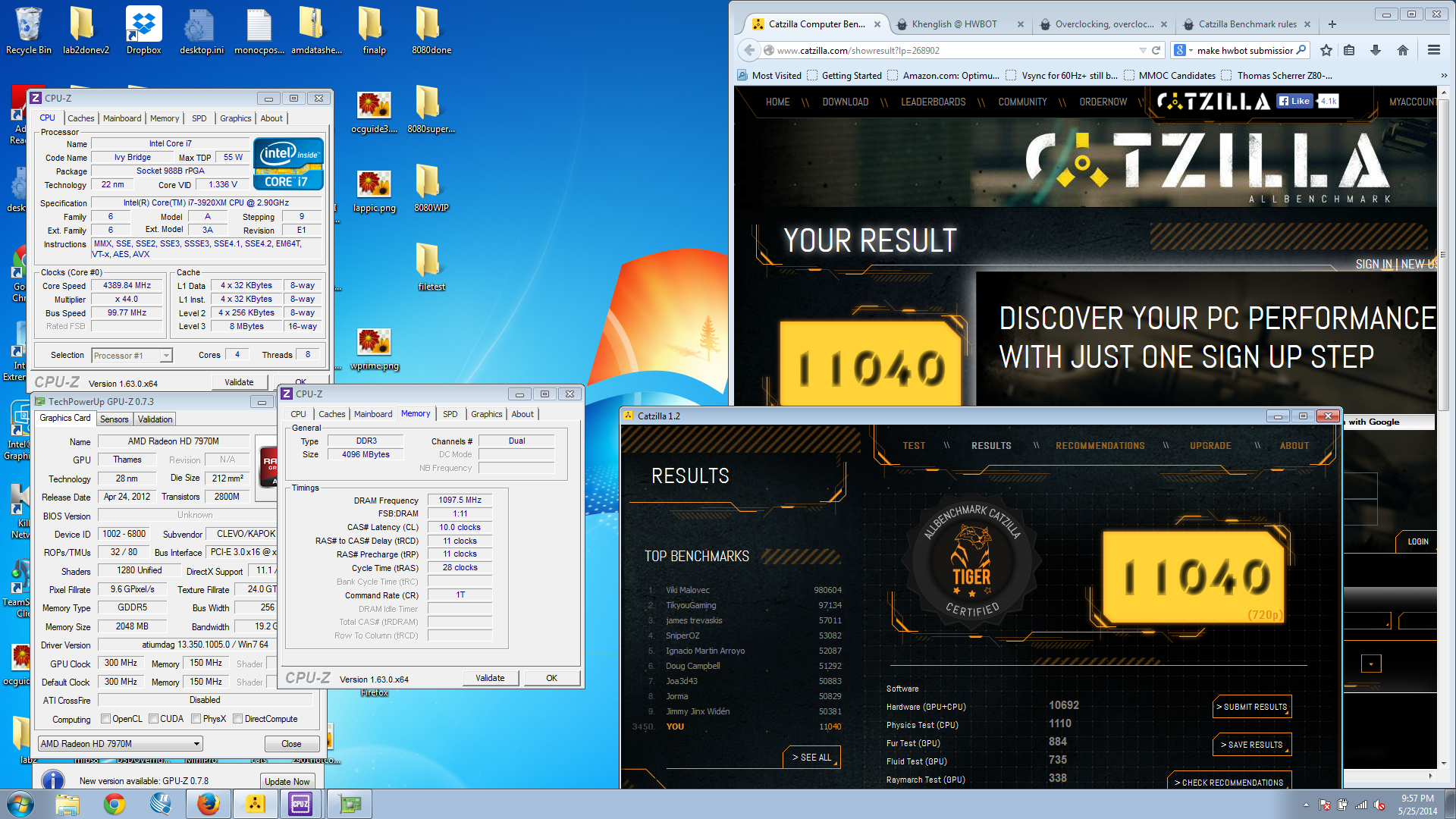1456x819 pixels.
Task: Click the Facebook Like button on Catzilla site
Action: pyautogui.click(x=1294, y=101)
